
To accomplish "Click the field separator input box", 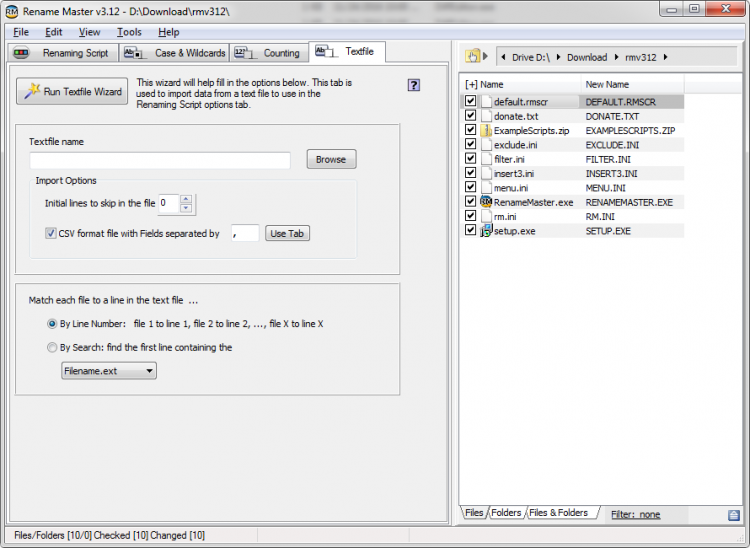I will pos(245,233).
